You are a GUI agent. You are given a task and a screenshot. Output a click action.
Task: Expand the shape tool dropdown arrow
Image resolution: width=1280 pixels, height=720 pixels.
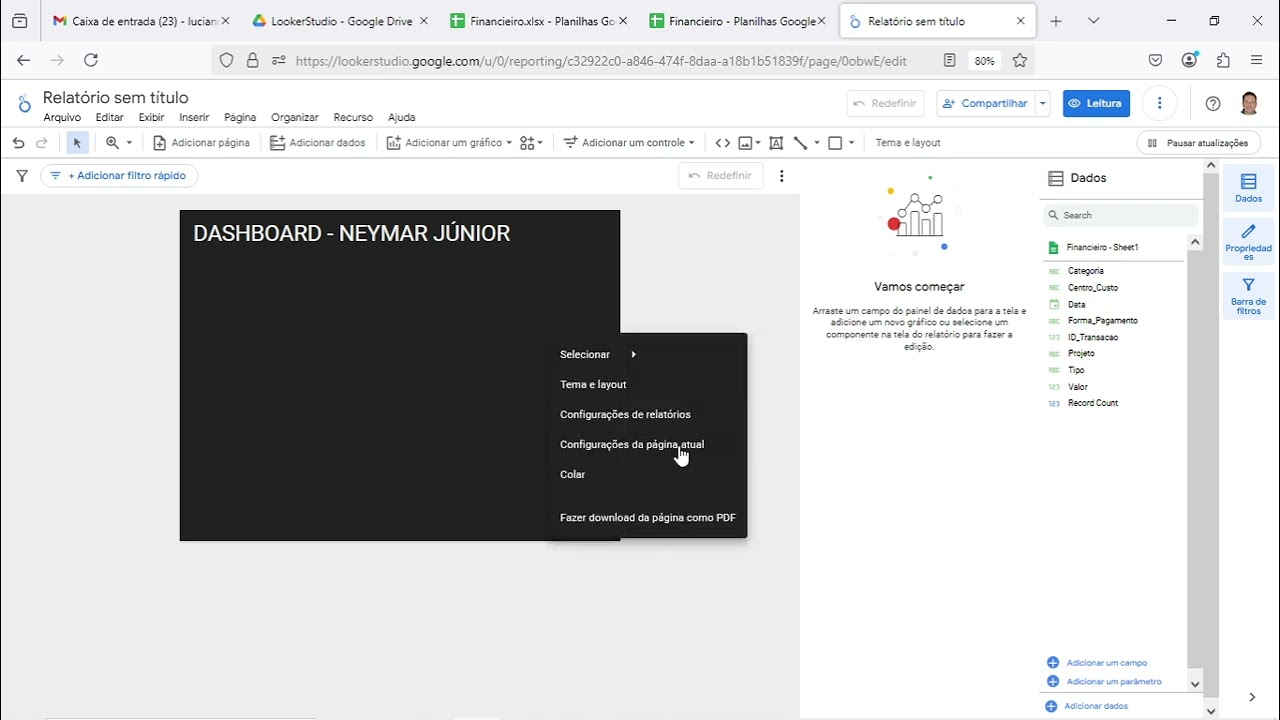pos(852,143)
